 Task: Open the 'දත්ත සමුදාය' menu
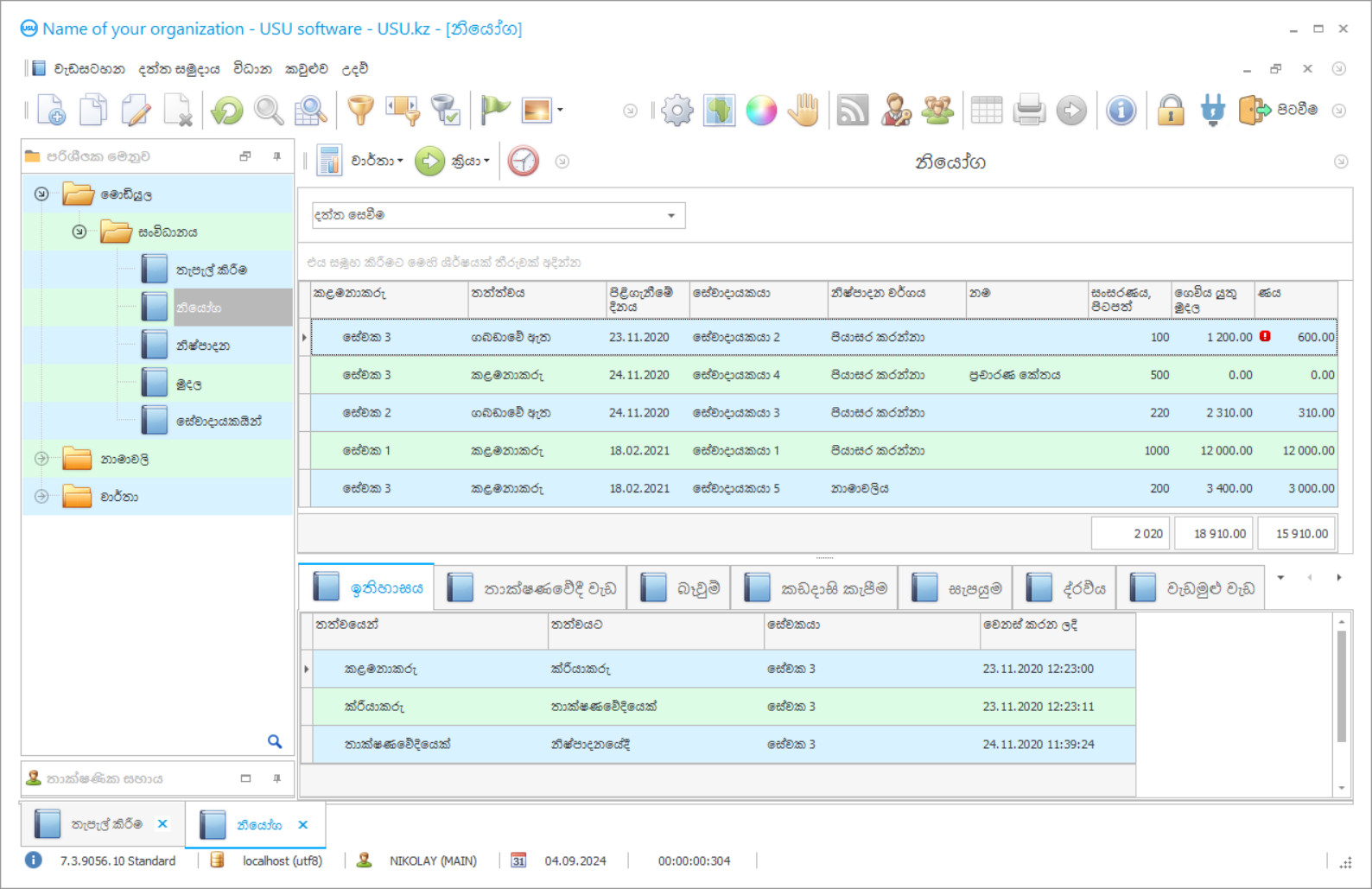click(179, 69)
